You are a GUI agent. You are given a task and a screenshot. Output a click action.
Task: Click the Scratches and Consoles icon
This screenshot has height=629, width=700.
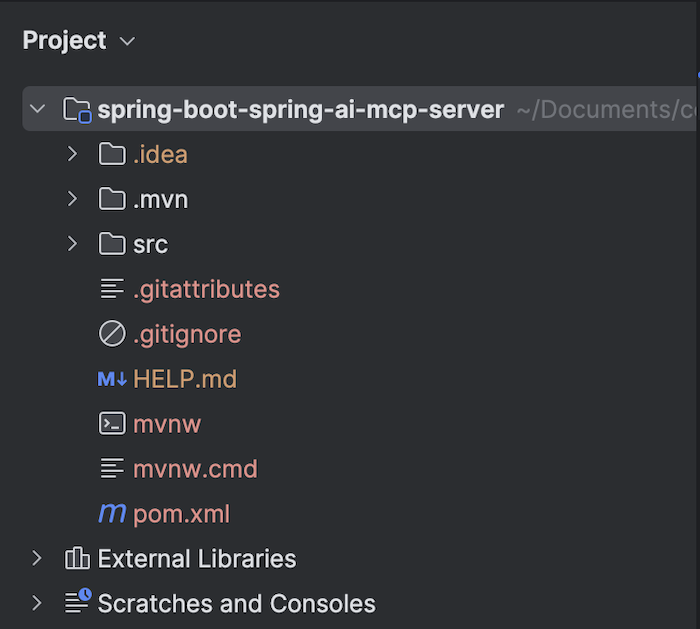coord(78,601)
